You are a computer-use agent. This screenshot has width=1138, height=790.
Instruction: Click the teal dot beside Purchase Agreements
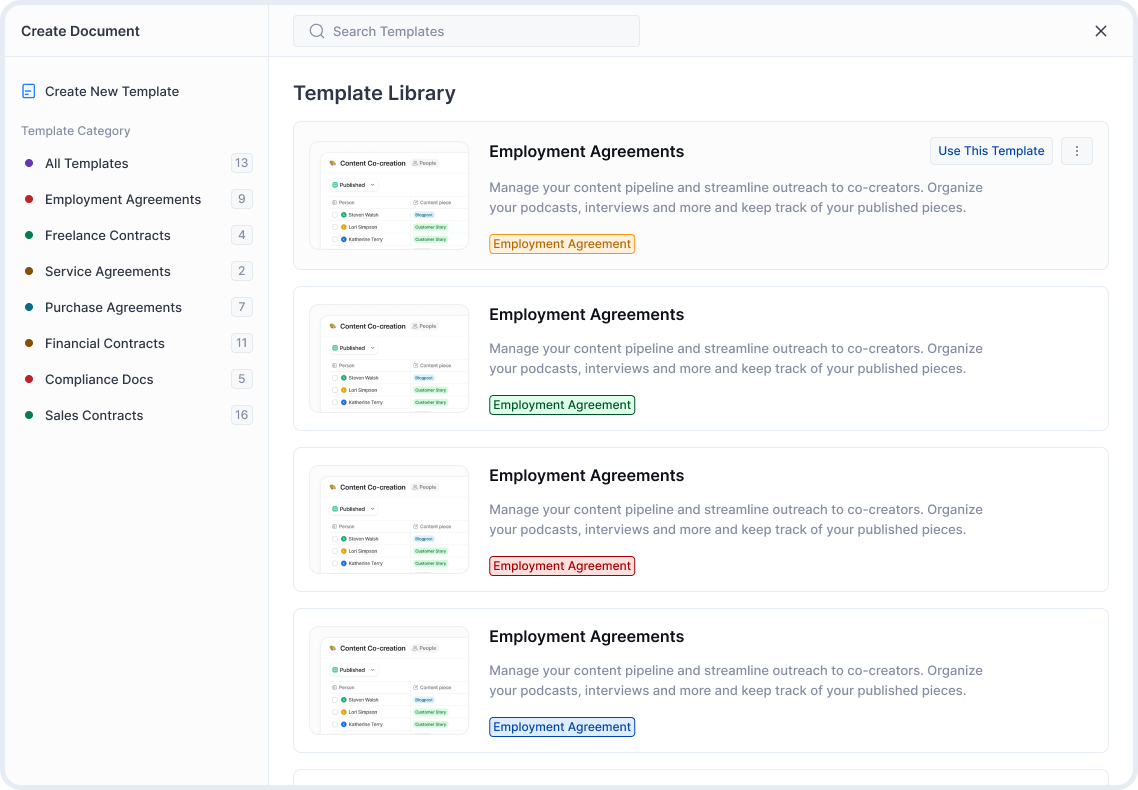29,307
